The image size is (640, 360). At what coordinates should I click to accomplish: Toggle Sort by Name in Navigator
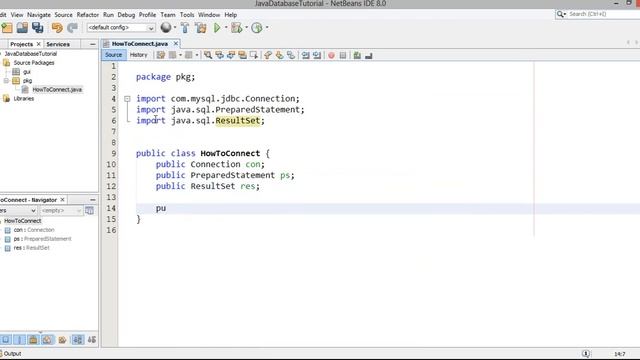[x=78, y=340]
